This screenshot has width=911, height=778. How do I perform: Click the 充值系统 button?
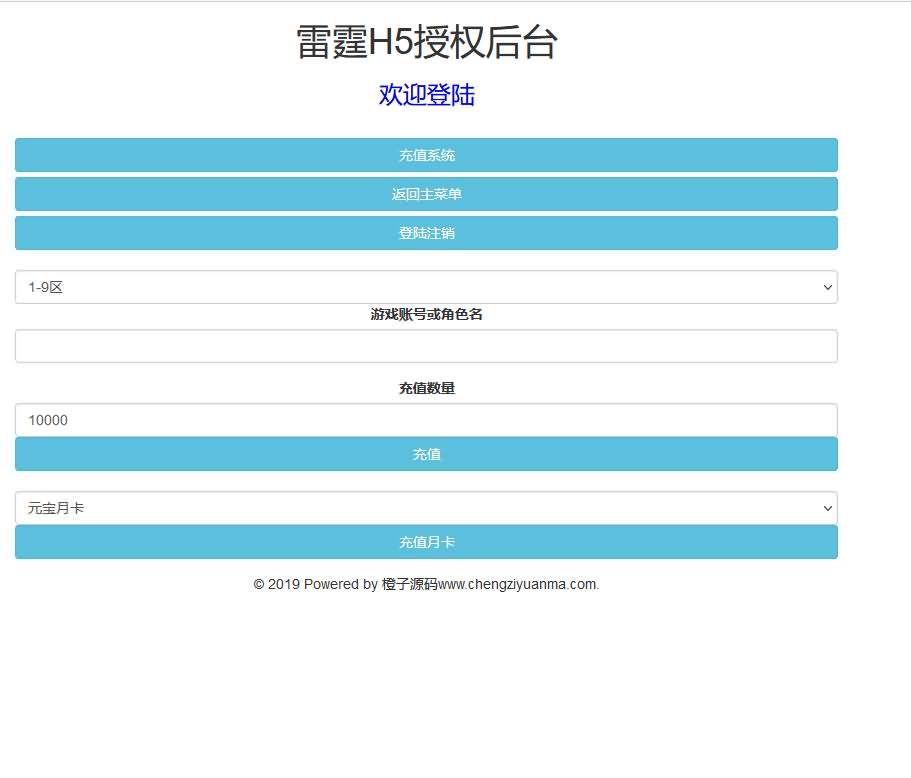(426, 155)
